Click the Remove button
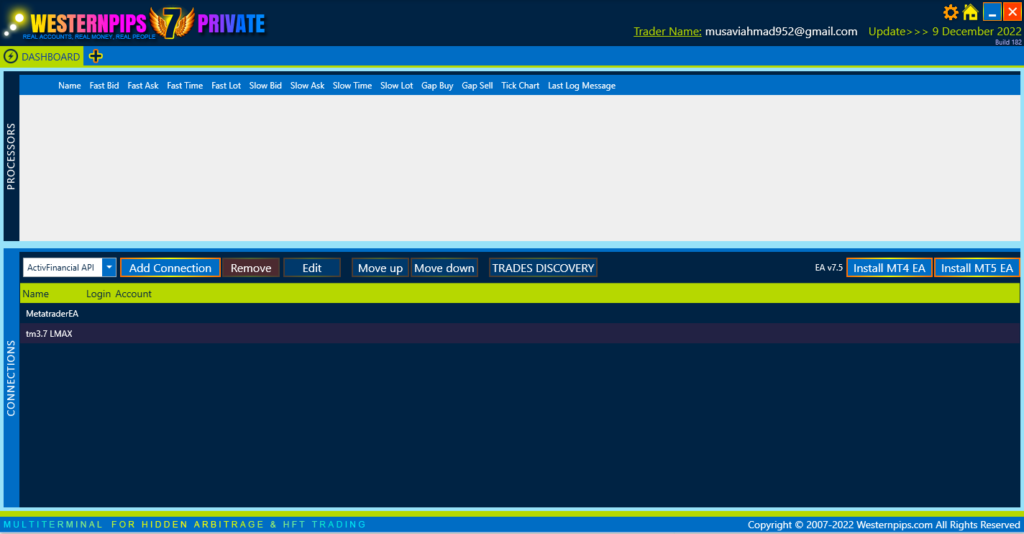Screen dimensions: 1024x534 coord(251,268)
